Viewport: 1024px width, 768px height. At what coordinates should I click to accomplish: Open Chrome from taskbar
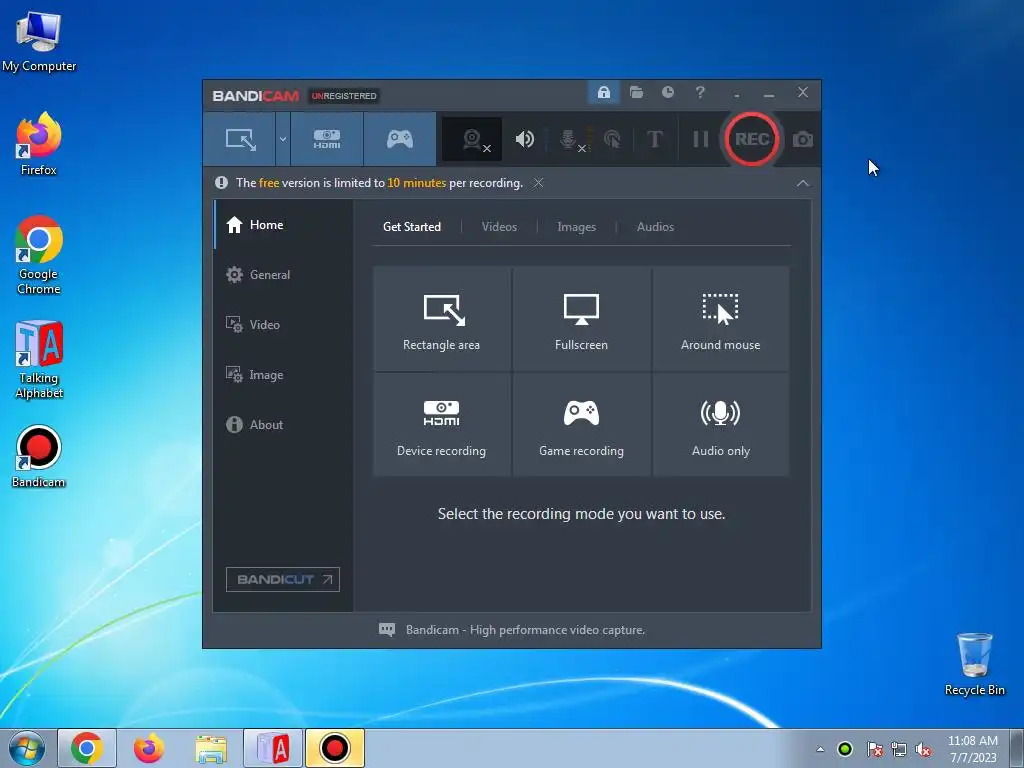pyautogui.click(x=87, y=748)
